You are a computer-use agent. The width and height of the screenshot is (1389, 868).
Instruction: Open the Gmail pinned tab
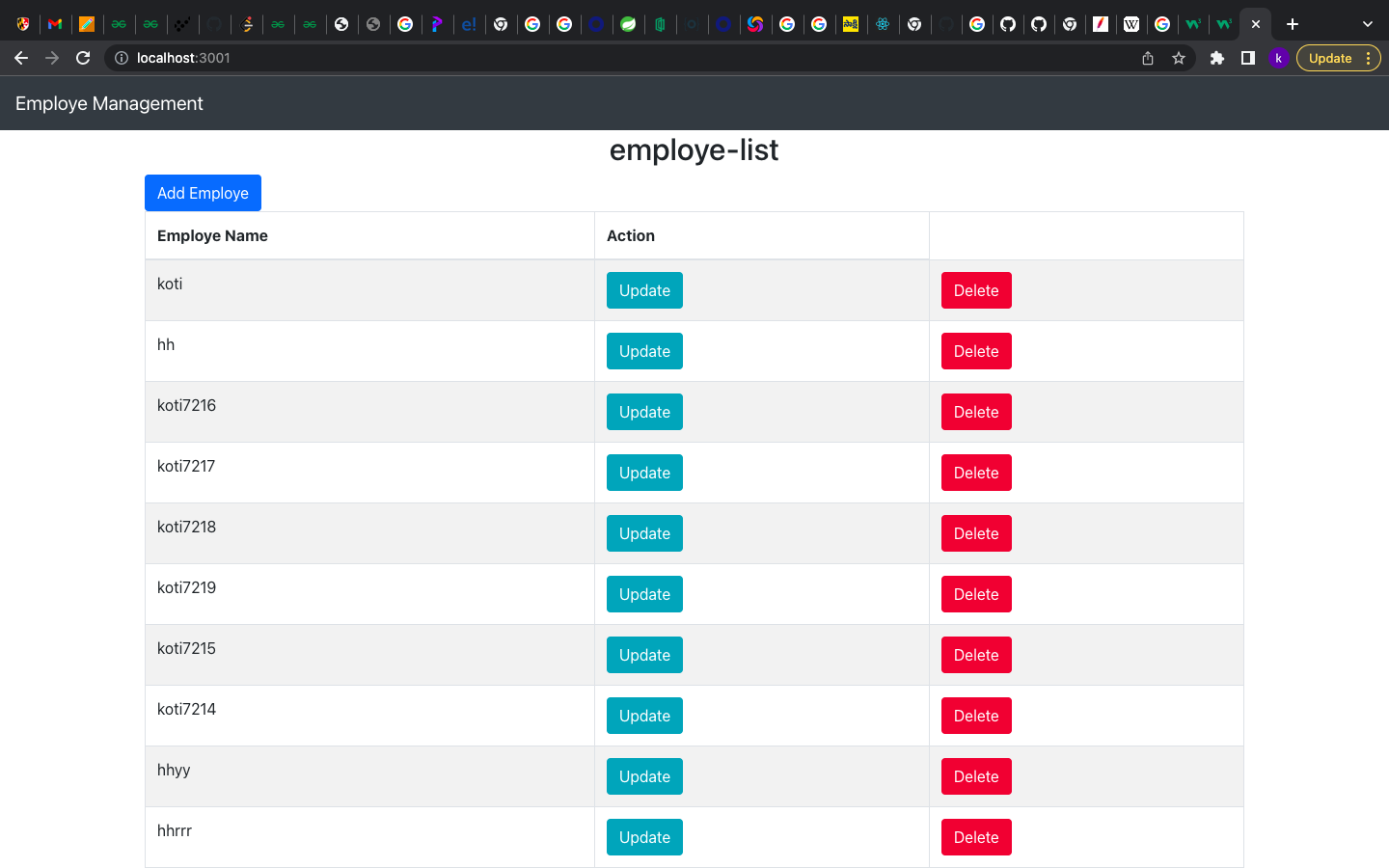point(55,23)
